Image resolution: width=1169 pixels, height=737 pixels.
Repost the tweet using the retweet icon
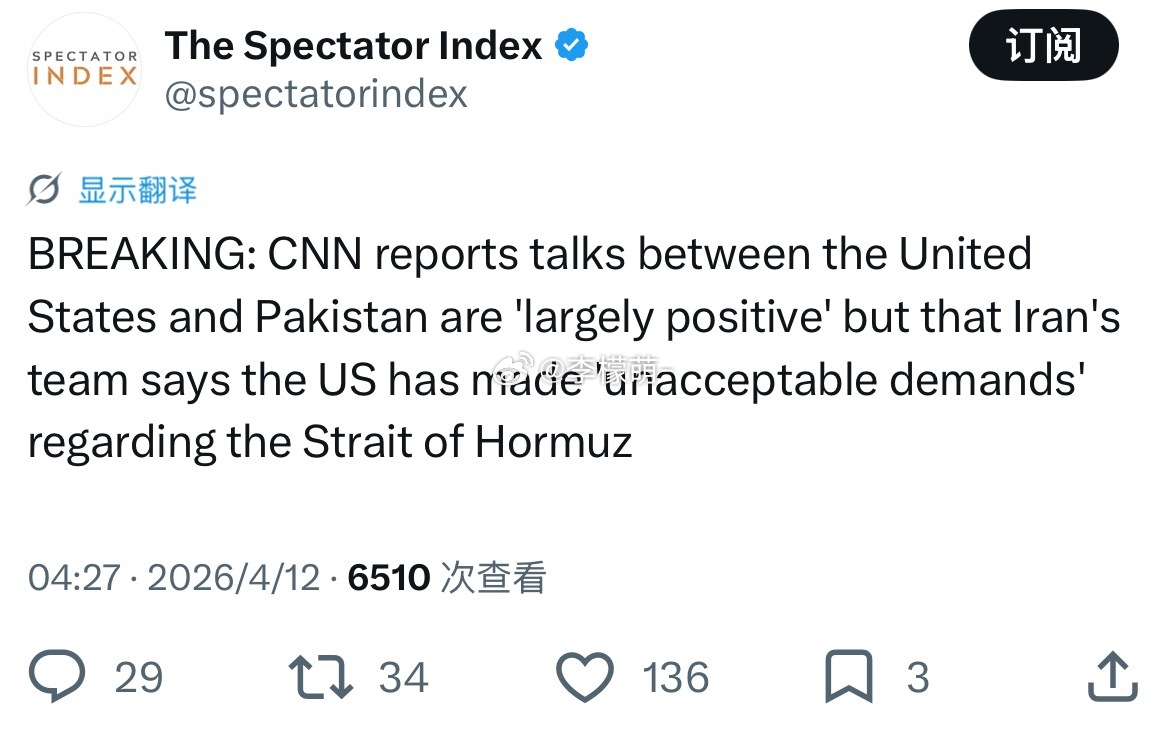tap(320, 676)
